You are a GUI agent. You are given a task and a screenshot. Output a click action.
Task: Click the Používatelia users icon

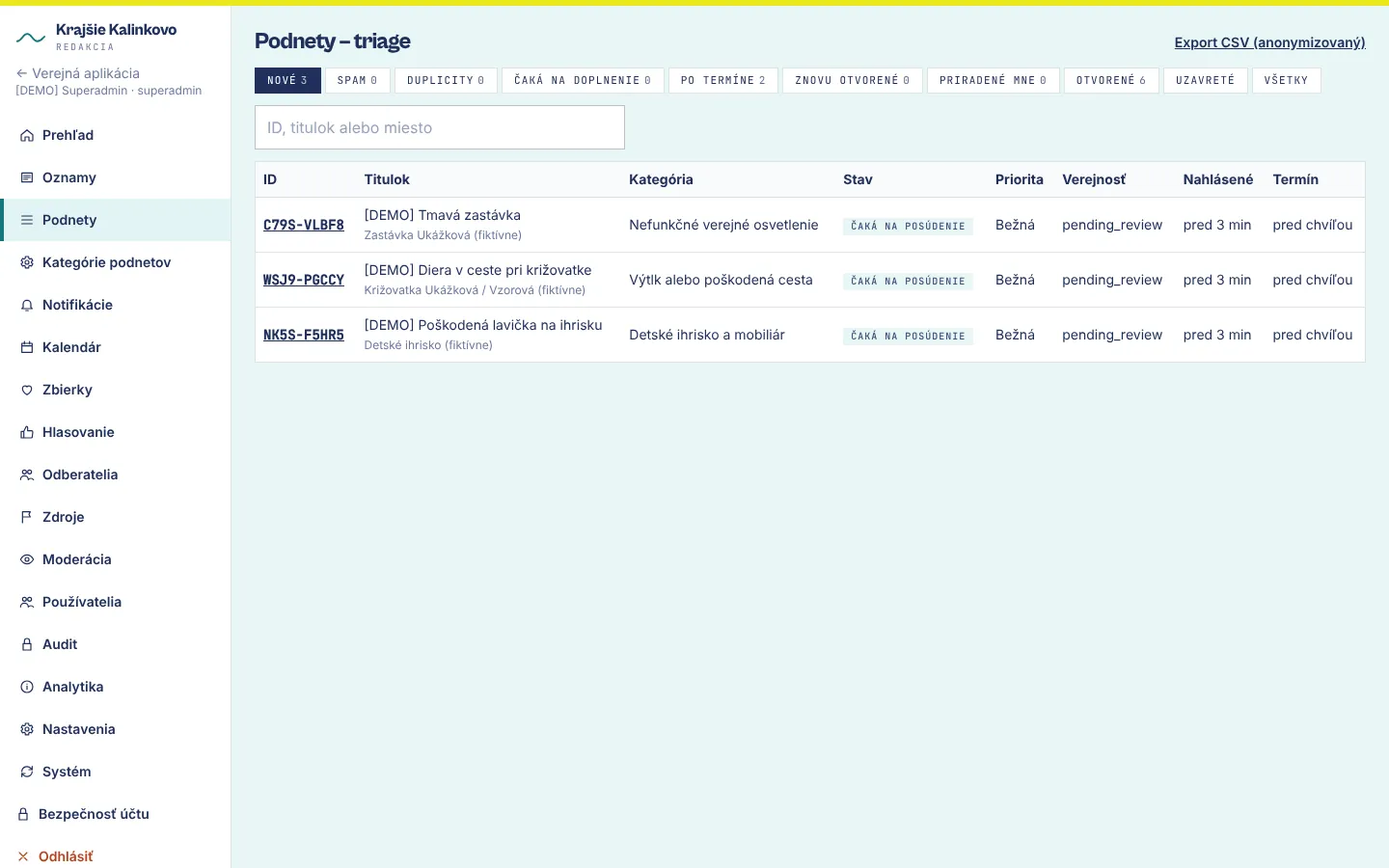[x=27, y=602]
